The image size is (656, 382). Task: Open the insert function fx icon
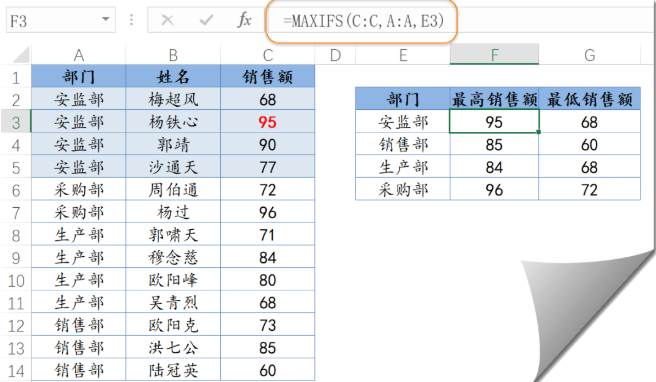pyautogui.click(x=244, y=20)
